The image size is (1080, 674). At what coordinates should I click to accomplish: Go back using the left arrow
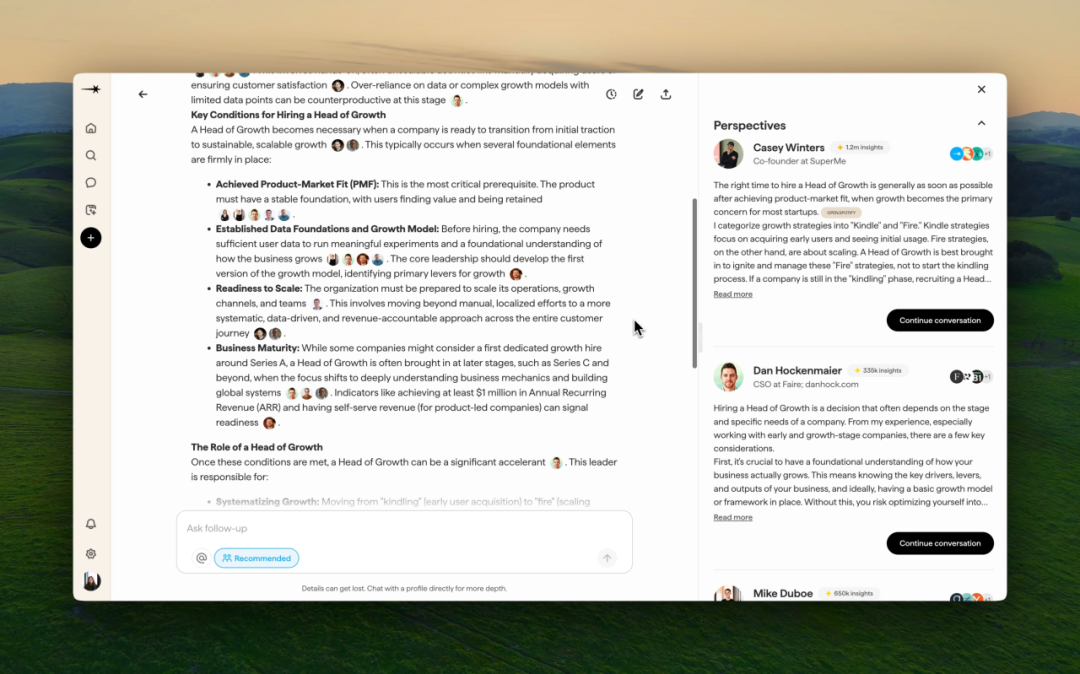pyautogui.click(x=143, y=94)
